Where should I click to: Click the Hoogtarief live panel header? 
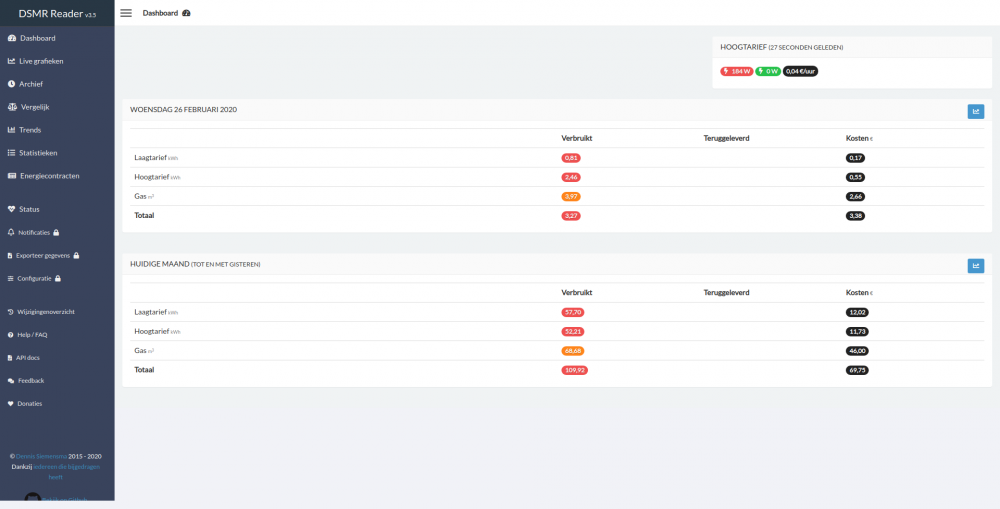782,47
